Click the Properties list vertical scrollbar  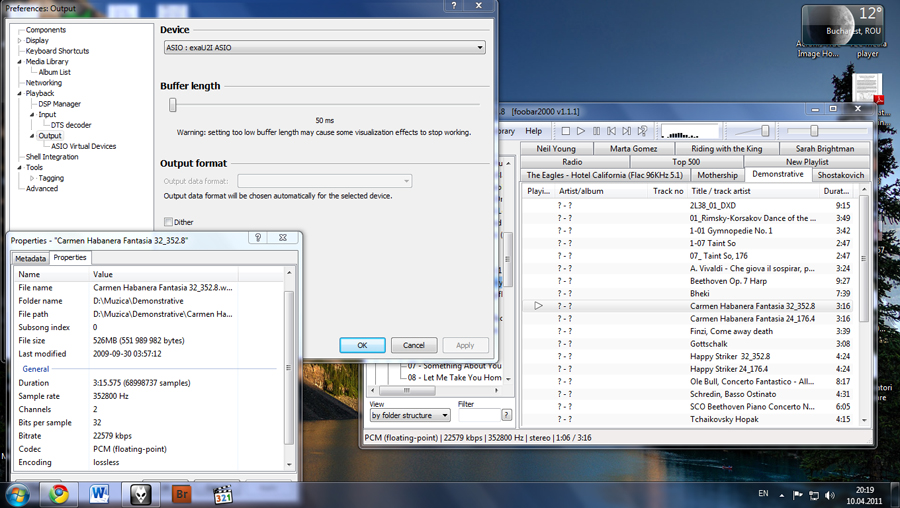[289, 369]
